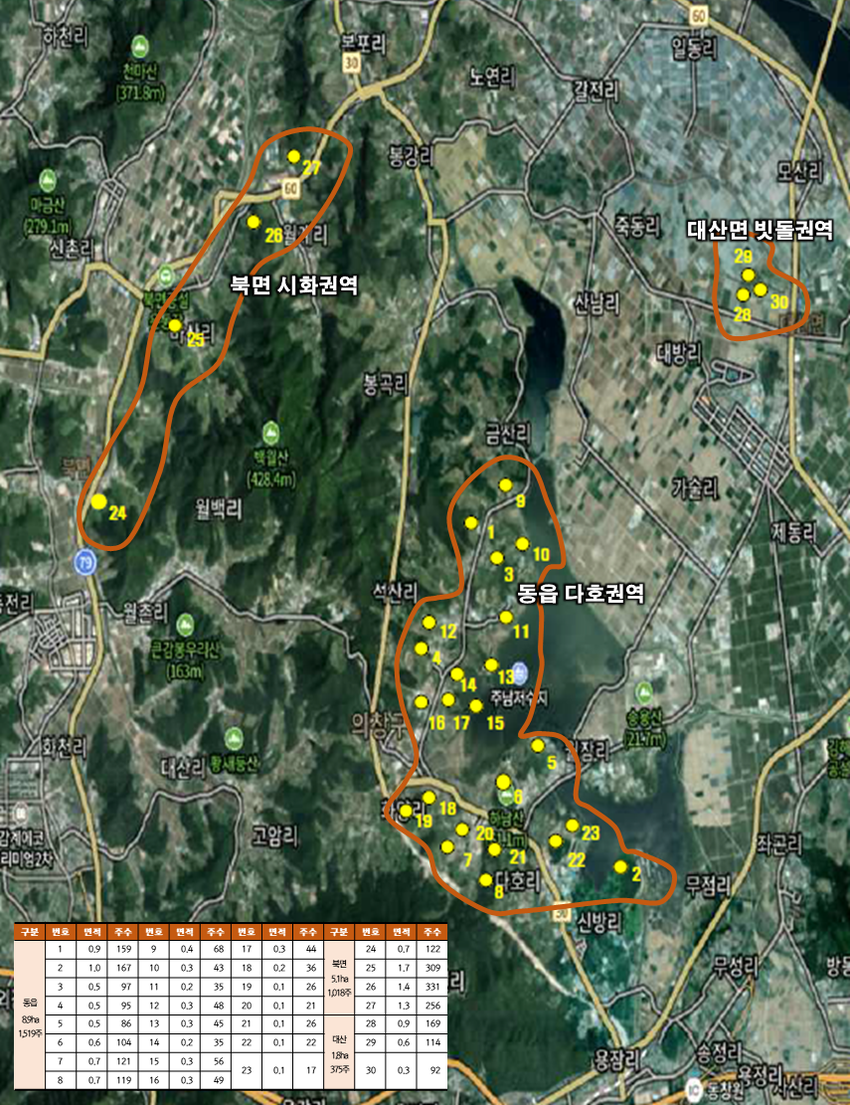Viewport: 850px width, 1105px height.
Task: Click the 가술리 place name
Action: tap(695, 487)
